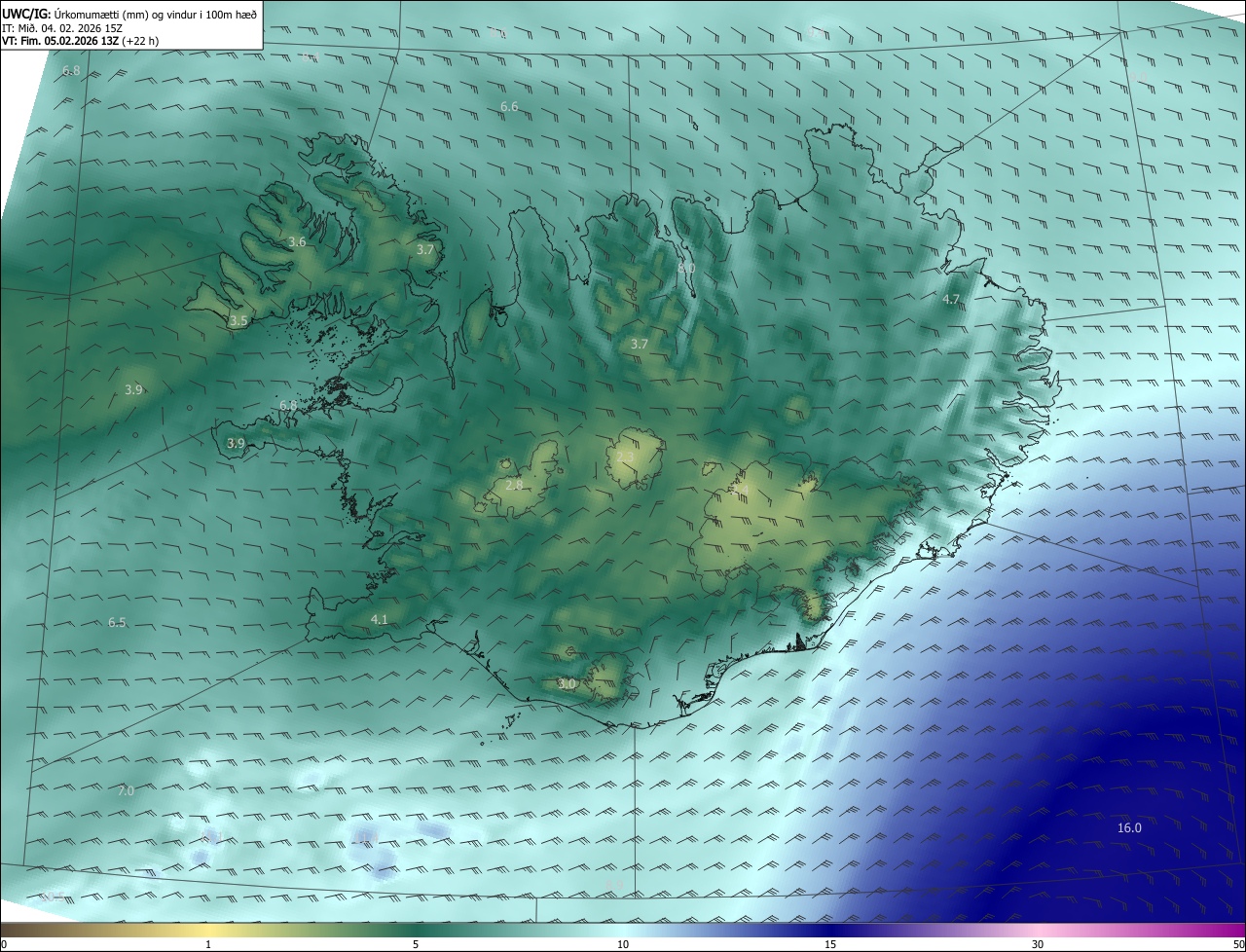Click the 0 tick label on the color scale
1246x952 pixels.
tap(4, 944)
